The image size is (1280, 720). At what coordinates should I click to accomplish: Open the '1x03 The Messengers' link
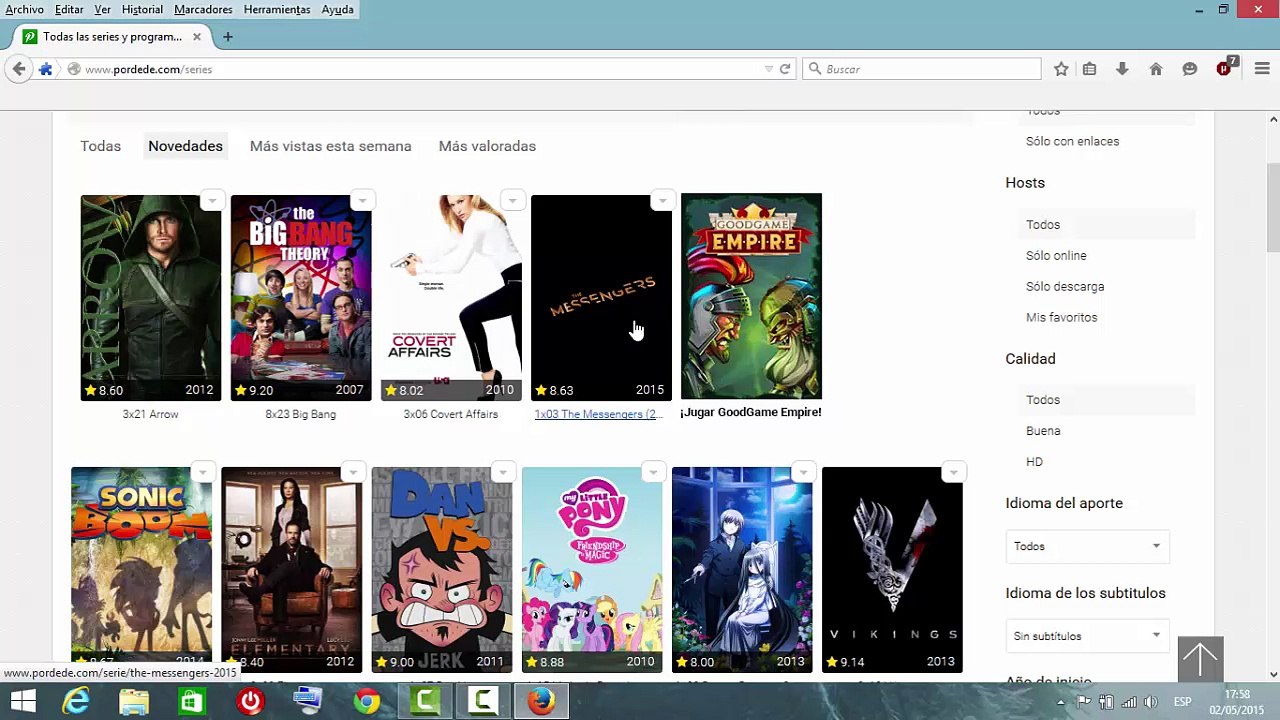pyautogui.click(x=598, y=414)
